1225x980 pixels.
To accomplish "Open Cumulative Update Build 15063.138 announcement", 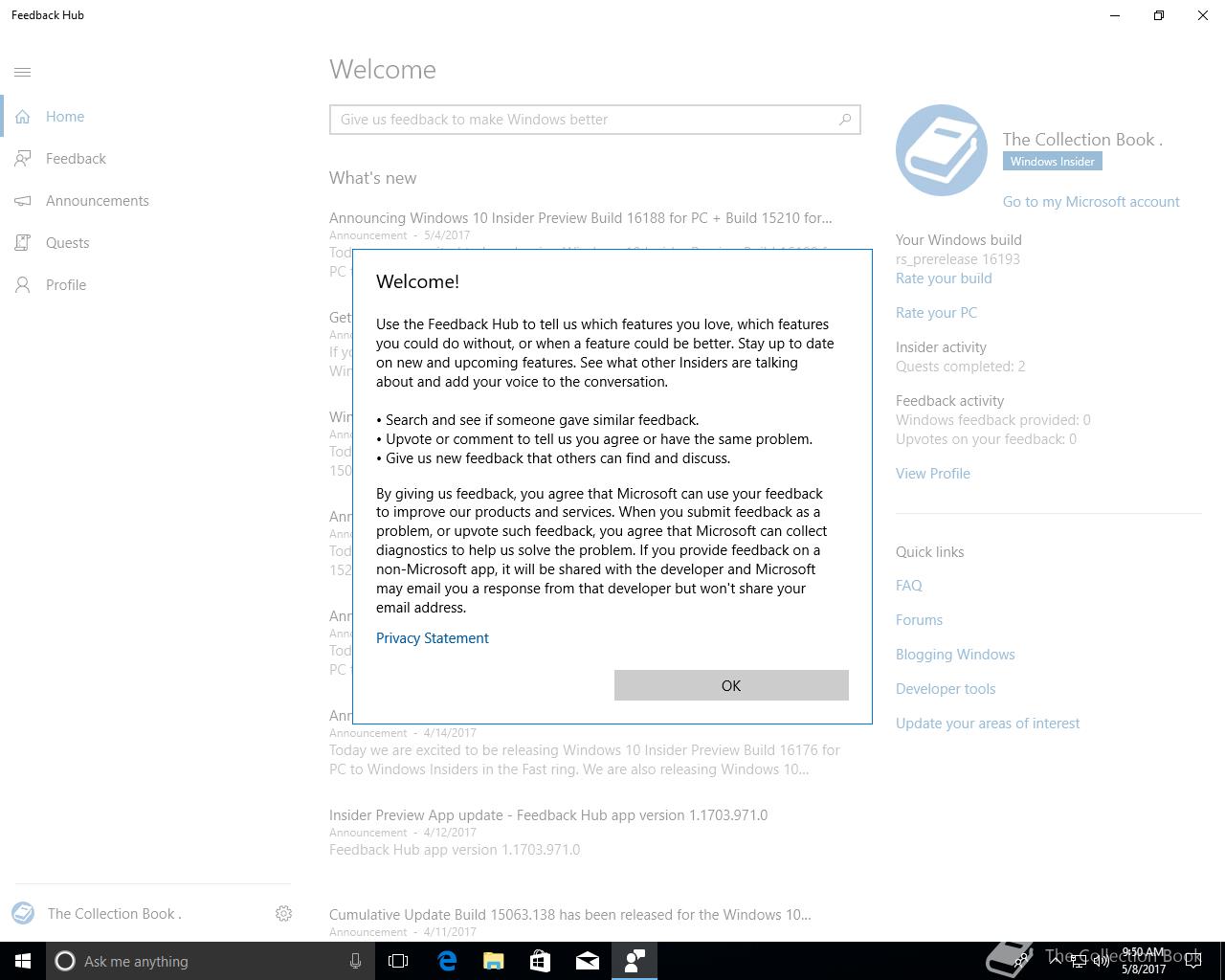I will click(569, 915).
